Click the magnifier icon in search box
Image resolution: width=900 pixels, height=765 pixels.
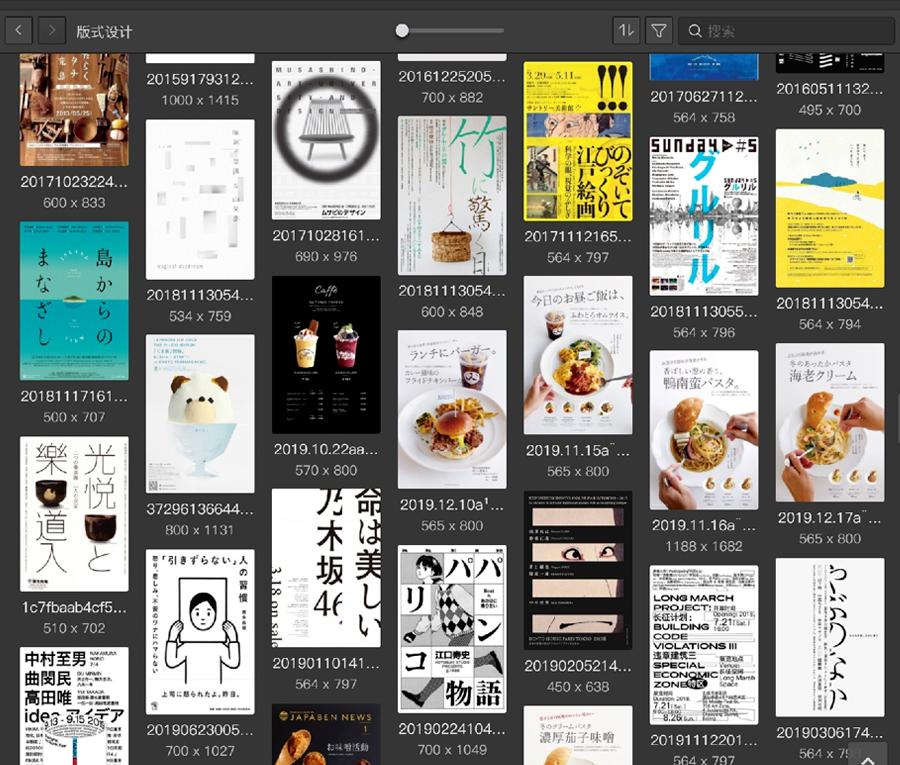[x=695, y=30]
